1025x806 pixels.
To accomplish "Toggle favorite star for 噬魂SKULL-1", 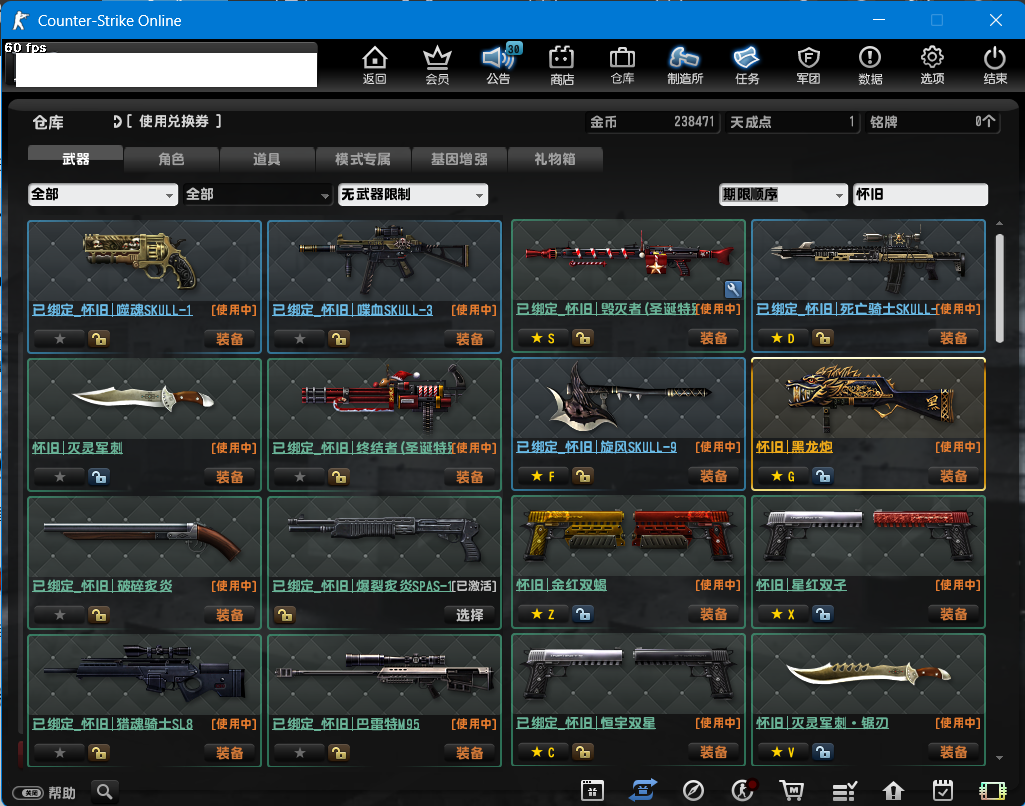I will coord(59,339).
